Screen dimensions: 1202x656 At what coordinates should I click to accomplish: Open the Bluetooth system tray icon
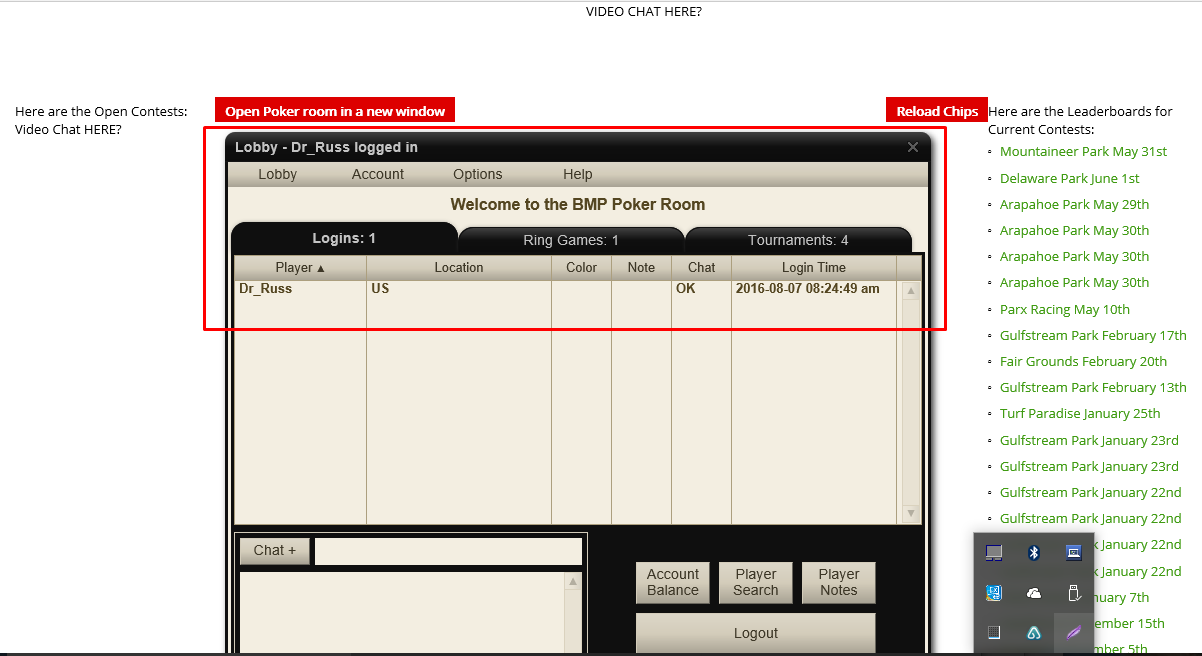coord(1034,551)
